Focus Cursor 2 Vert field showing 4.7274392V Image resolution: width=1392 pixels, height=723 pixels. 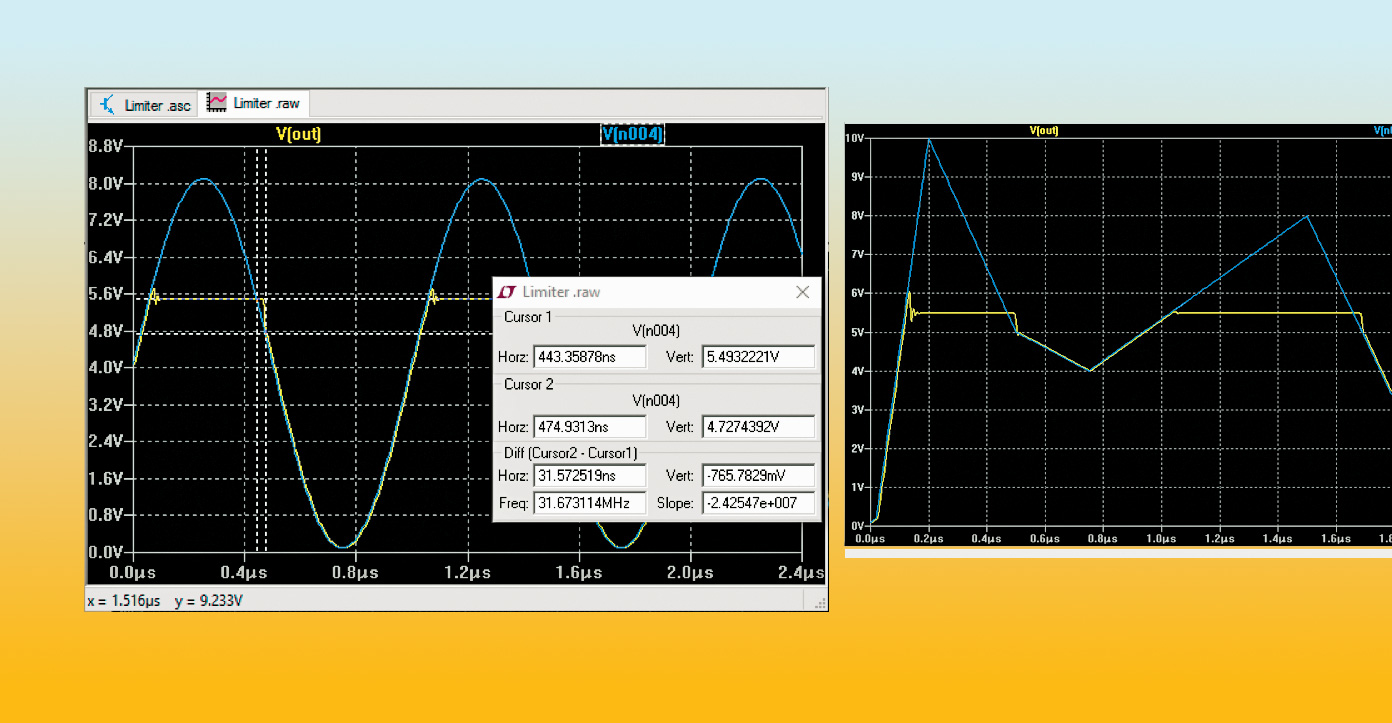click(x=758, y=427)
